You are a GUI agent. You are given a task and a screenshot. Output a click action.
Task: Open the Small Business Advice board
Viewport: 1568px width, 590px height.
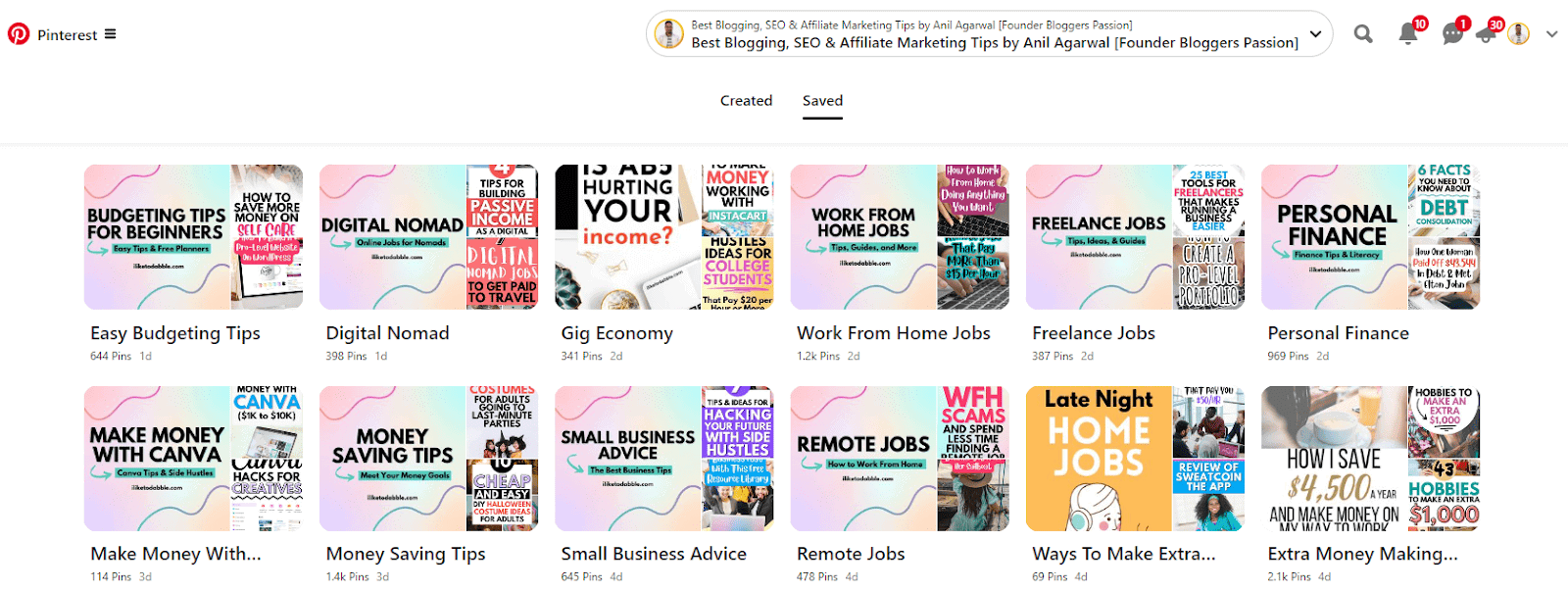click(x=664, y=458)
